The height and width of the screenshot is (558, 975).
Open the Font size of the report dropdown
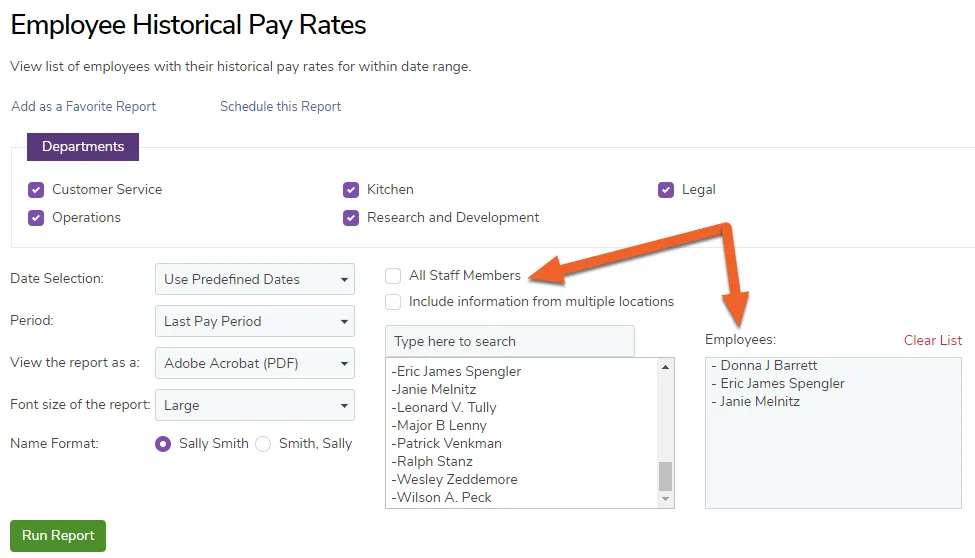255,406
